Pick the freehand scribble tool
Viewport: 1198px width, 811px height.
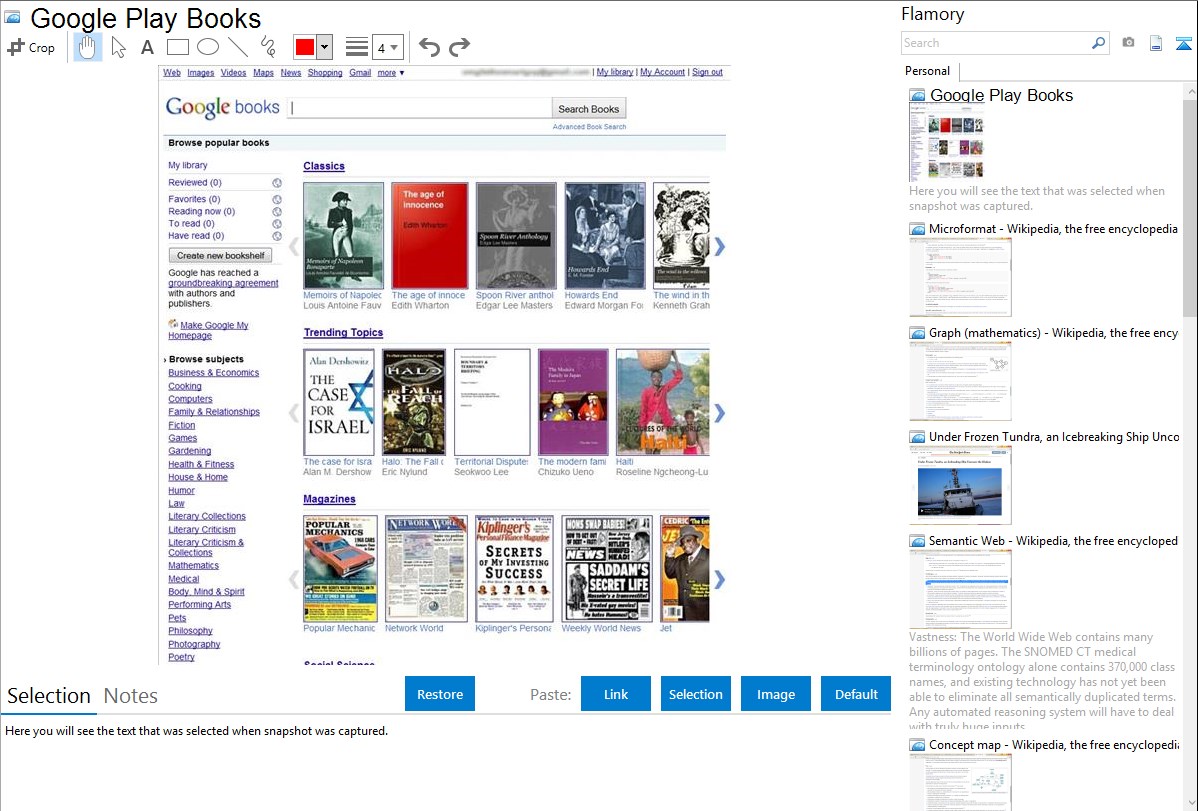click(267, 47)
